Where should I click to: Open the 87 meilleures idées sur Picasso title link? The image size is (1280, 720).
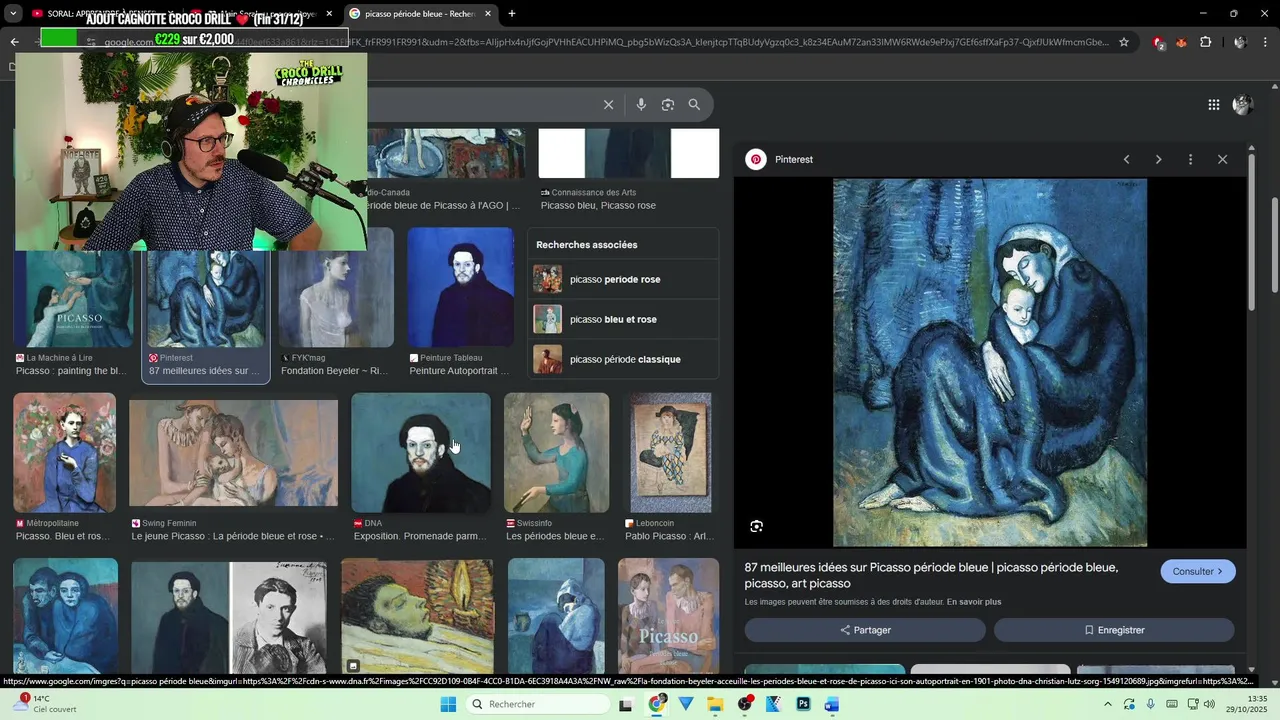[931, 575]
